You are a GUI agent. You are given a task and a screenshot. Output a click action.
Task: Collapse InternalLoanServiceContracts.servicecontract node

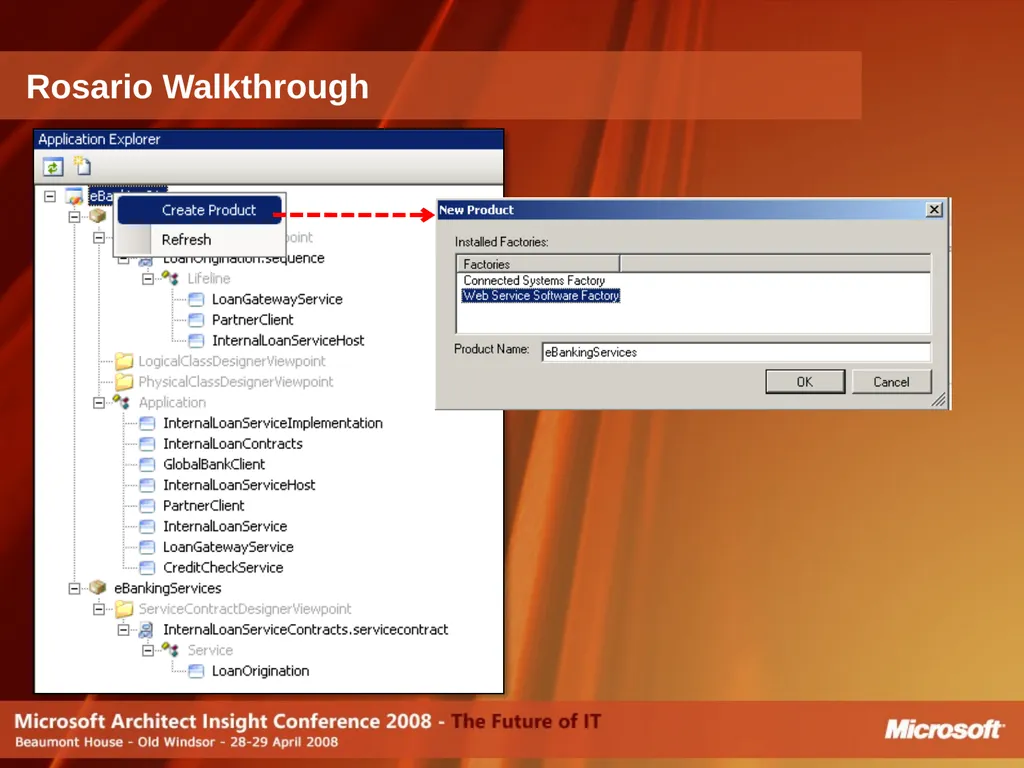(x=123, y=630)
